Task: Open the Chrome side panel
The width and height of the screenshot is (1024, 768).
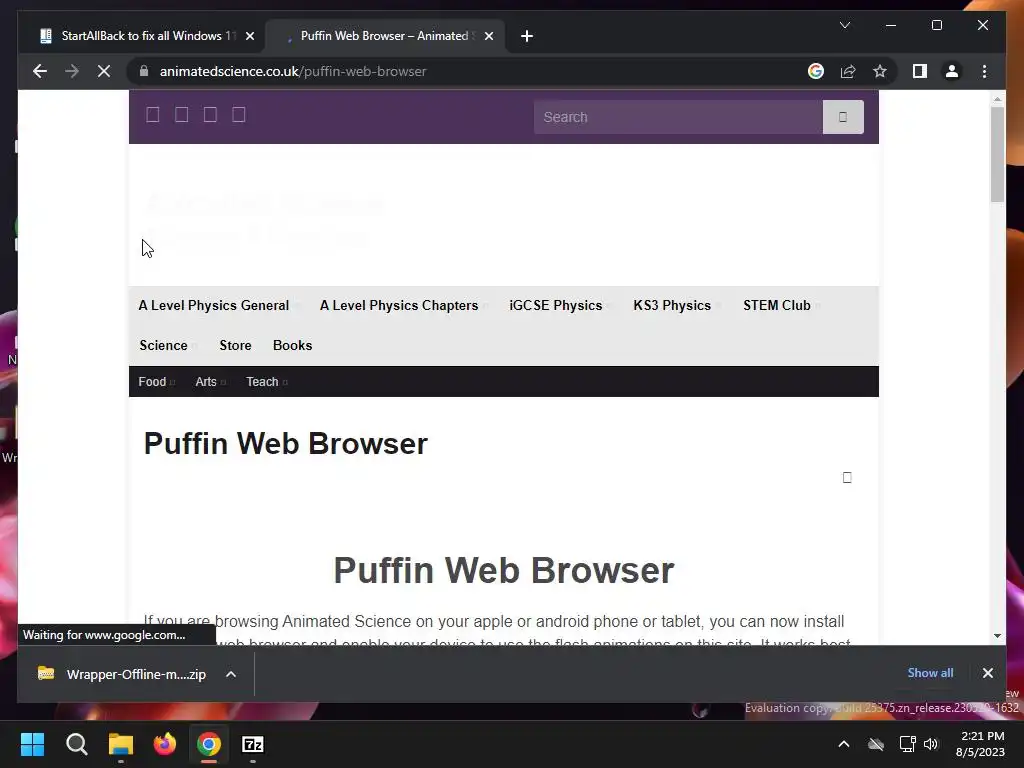Action: (x=920, y=71)
